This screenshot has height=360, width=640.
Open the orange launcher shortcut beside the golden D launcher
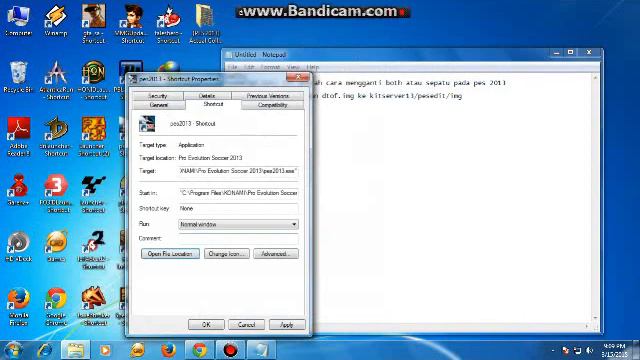click(94, 137)
